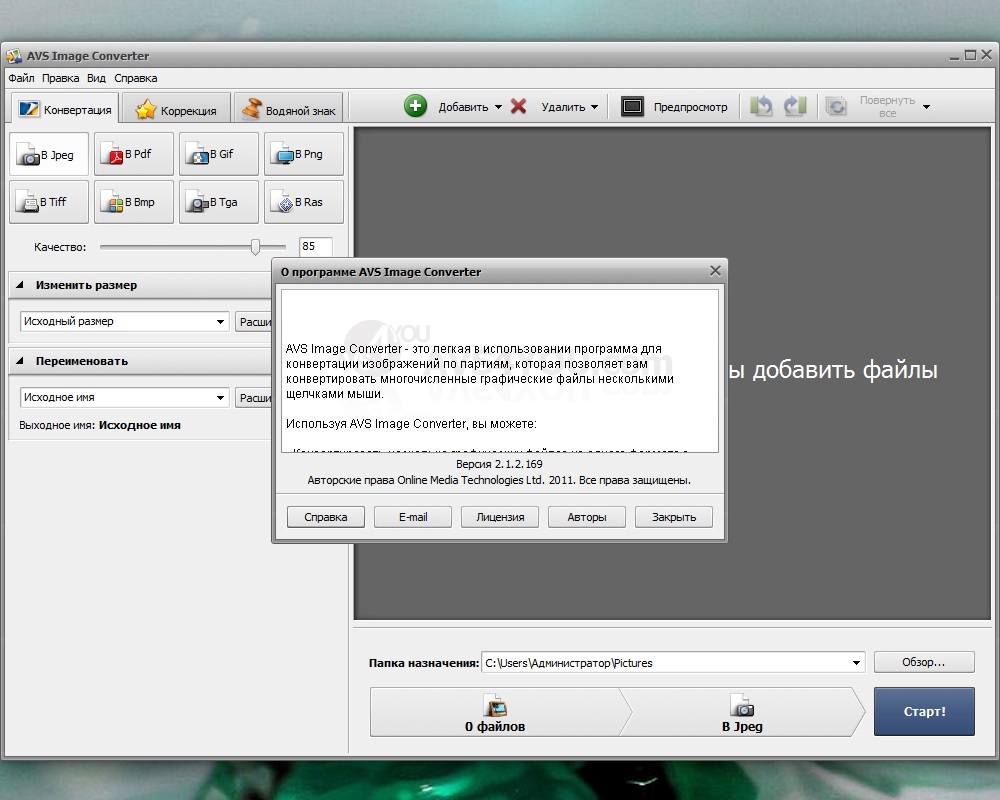1000x800 pixels.
Task: Open Лицензия in the About dialog
Action: 500,517
